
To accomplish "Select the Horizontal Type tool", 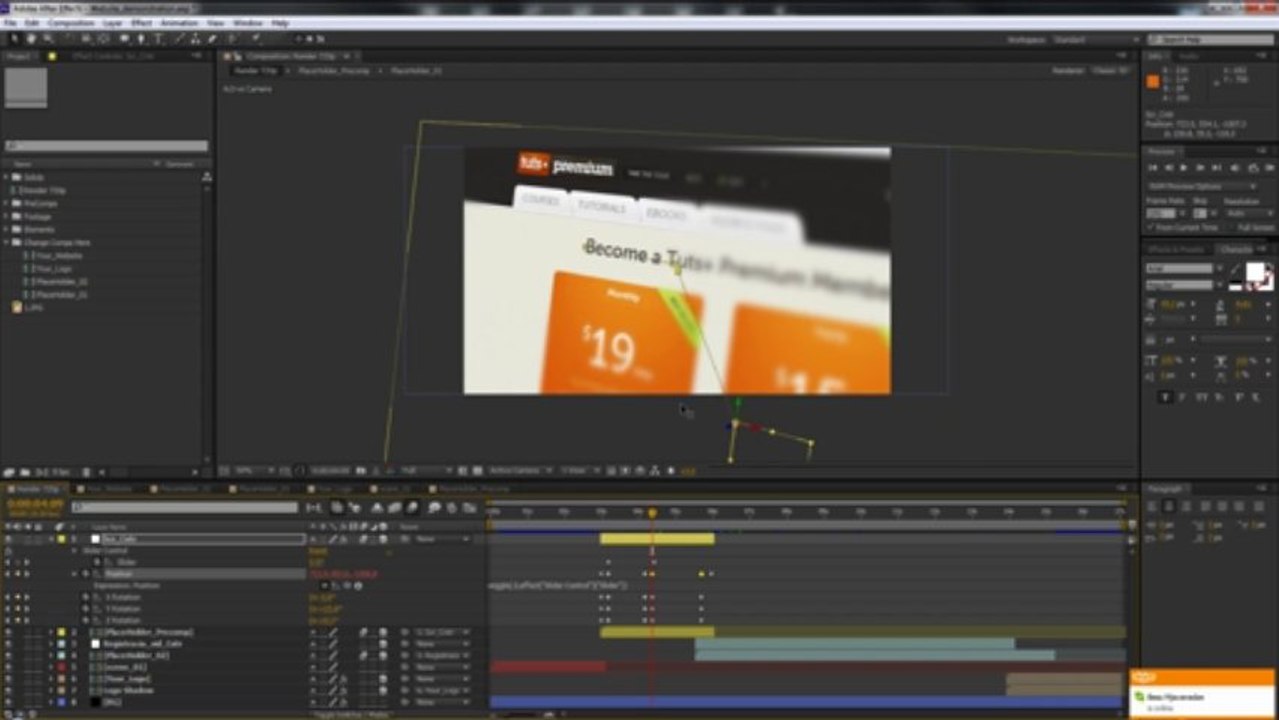I will (x=160, y=39).
